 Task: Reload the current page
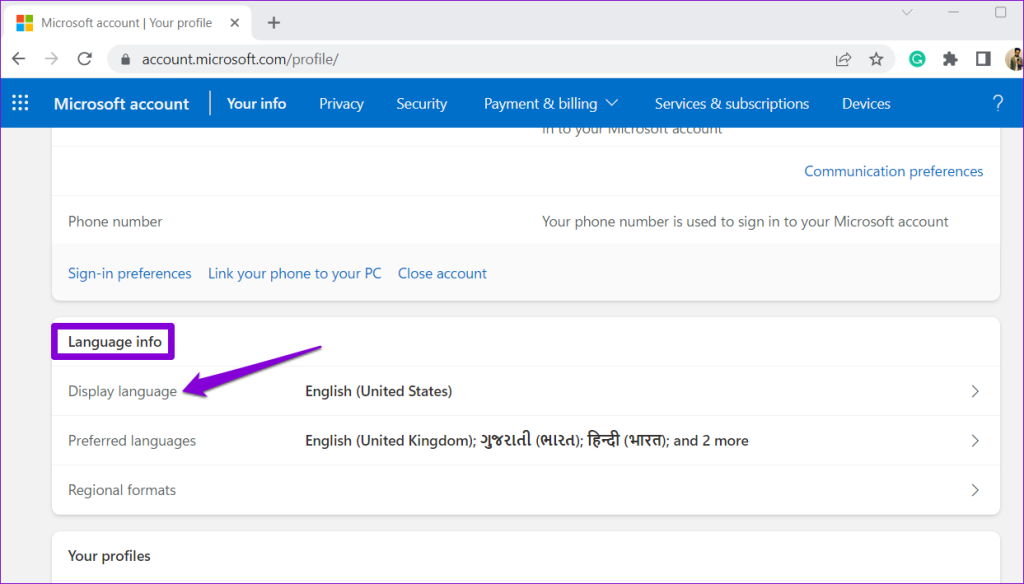(85, 59)
